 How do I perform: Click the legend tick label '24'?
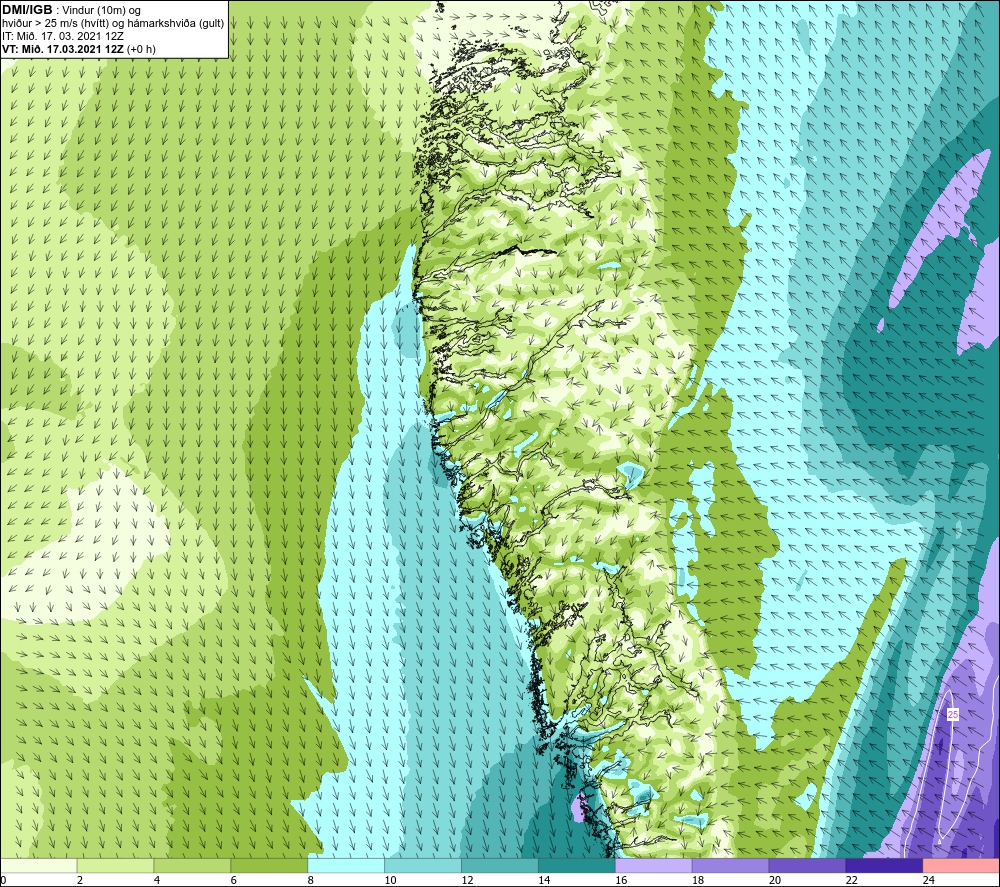click(x=929, y=880)
